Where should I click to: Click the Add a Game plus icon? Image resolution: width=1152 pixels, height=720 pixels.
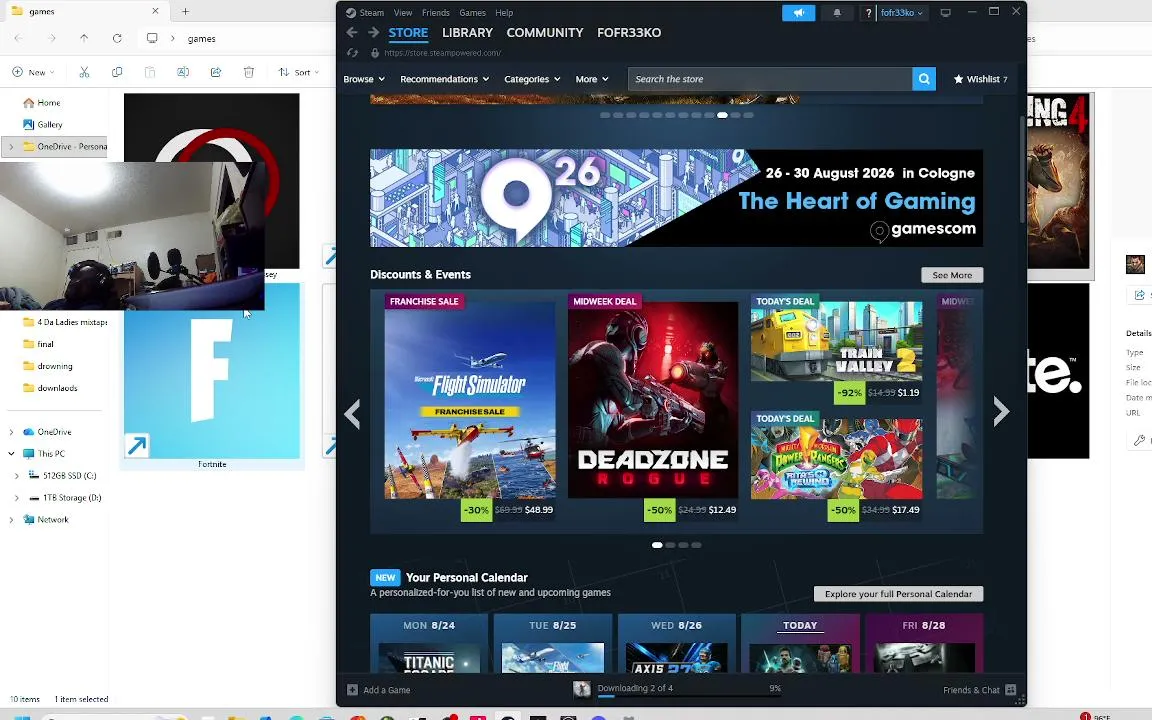[x=353, y=690]
